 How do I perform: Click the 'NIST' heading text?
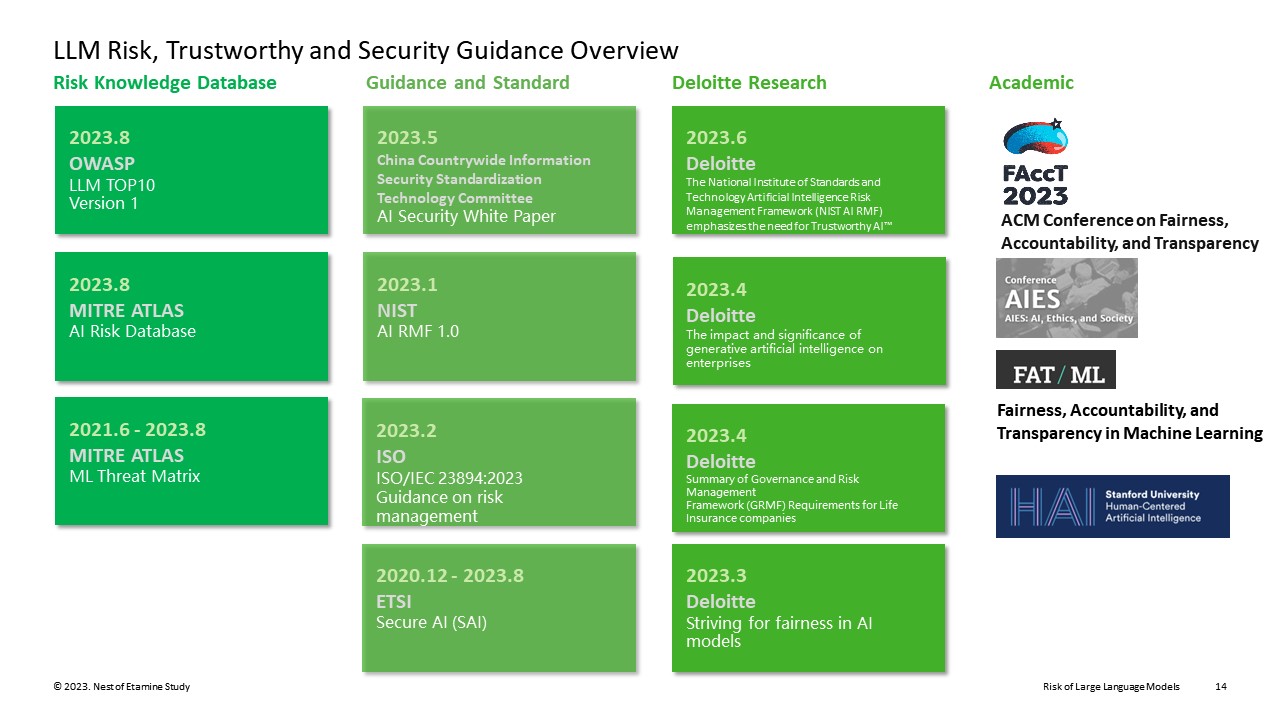pos(397,311)
